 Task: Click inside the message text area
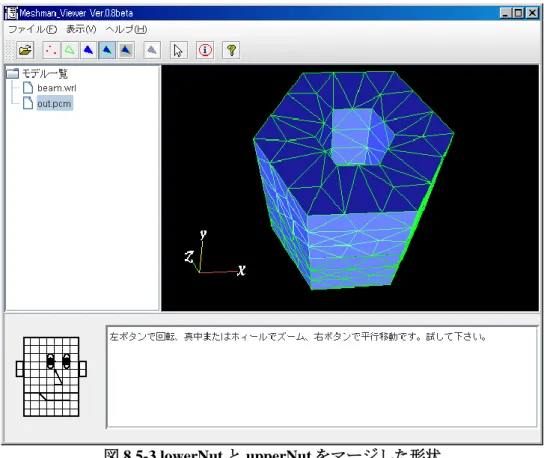(322, 377)
